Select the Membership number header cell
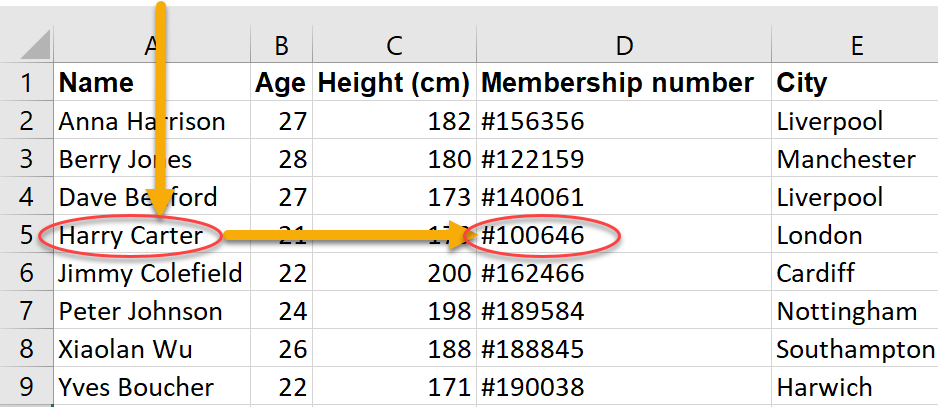Viewport: 938px width, 407px height. click(617, 83)
